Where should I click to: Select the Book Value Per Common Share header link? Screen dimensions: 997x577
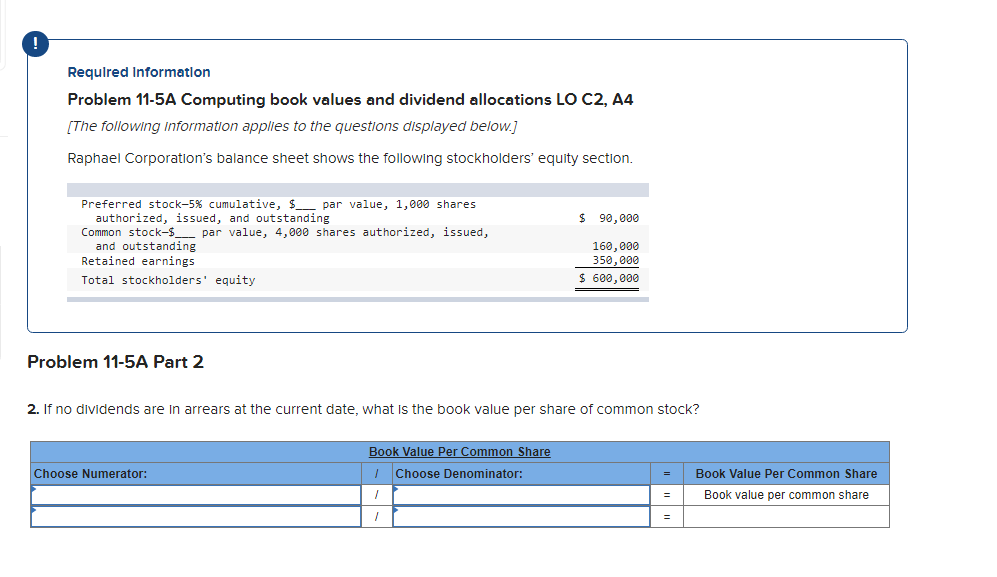(459, 452)
